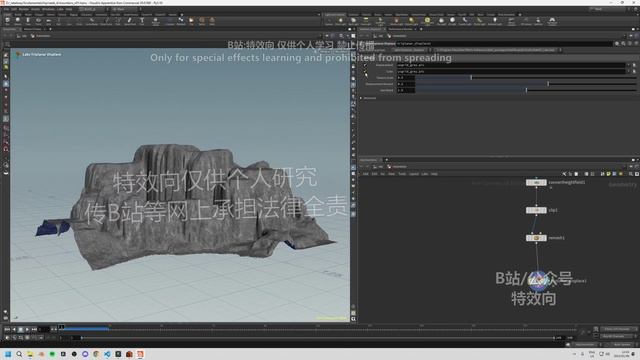
Task: Open the Displacement texture dropdown arrow
Action: 629,65
